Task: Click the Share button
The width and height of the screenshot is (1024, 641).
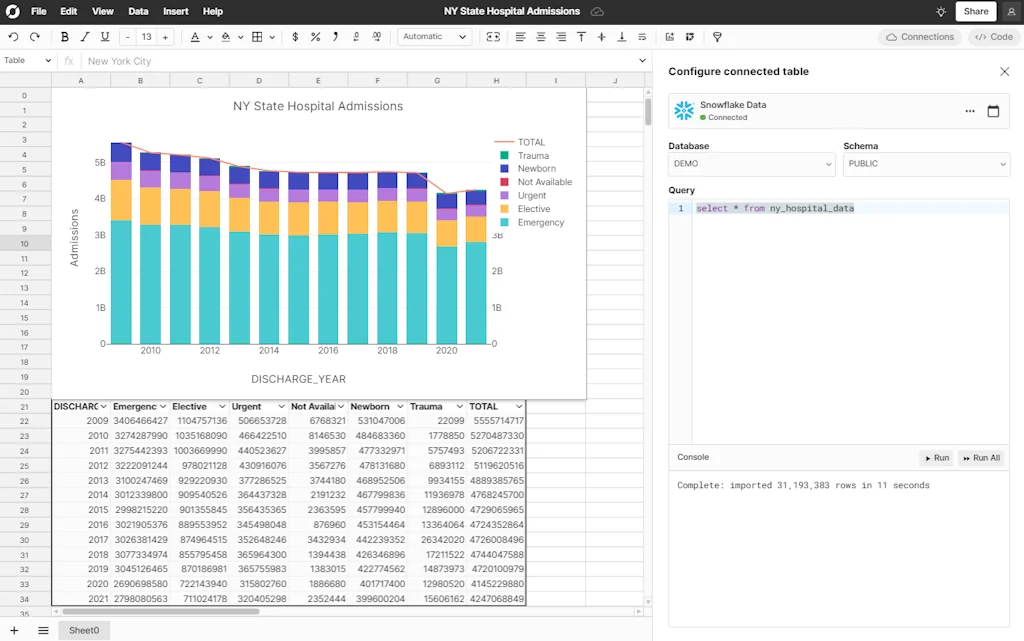Action: [975, 12]
